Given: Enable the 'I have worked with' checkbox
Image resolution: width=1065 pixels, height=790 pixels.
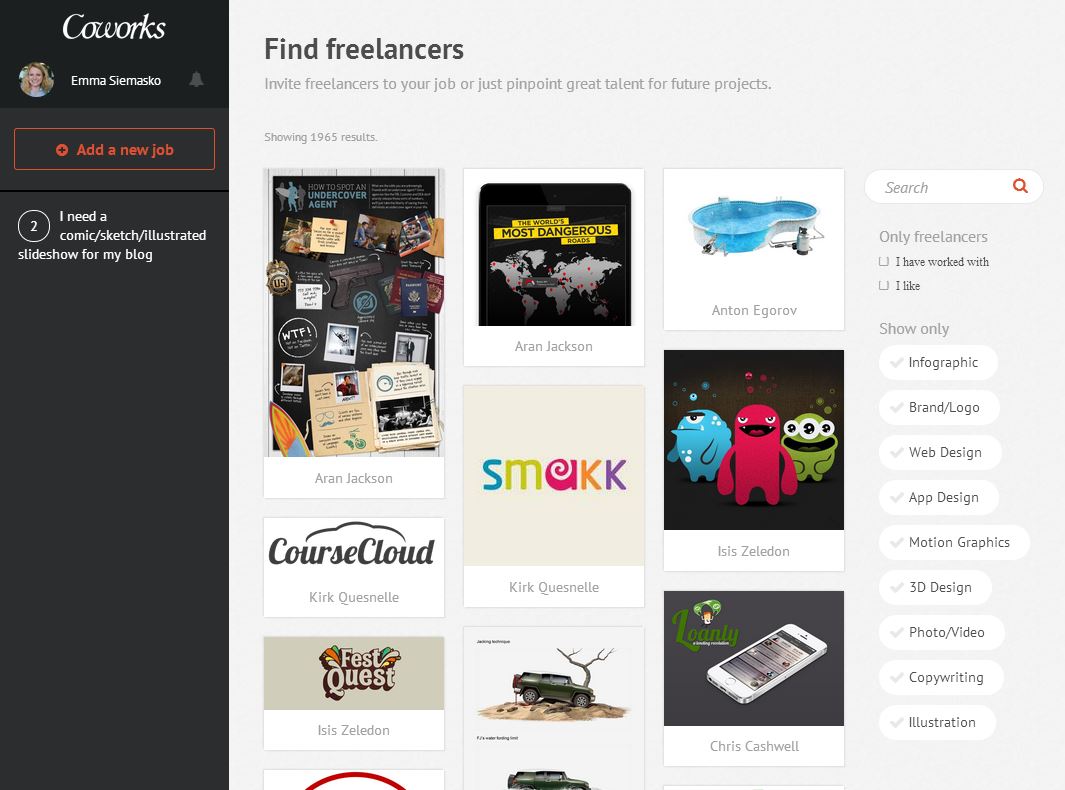Looking at the screenshot, I should [x=884, y=262].
